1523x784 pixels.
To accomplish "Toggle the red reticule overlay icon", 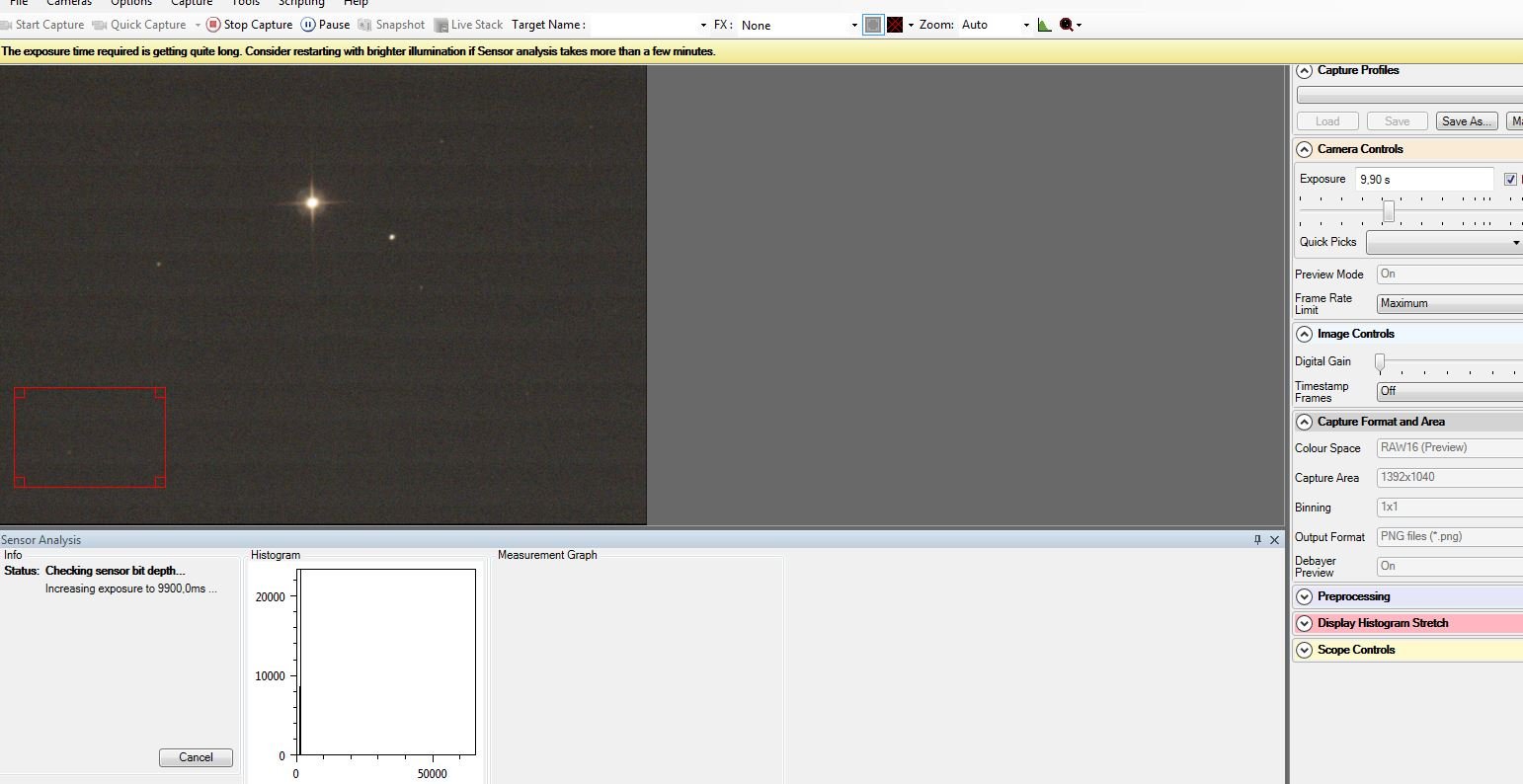I will tap(895, 25).
